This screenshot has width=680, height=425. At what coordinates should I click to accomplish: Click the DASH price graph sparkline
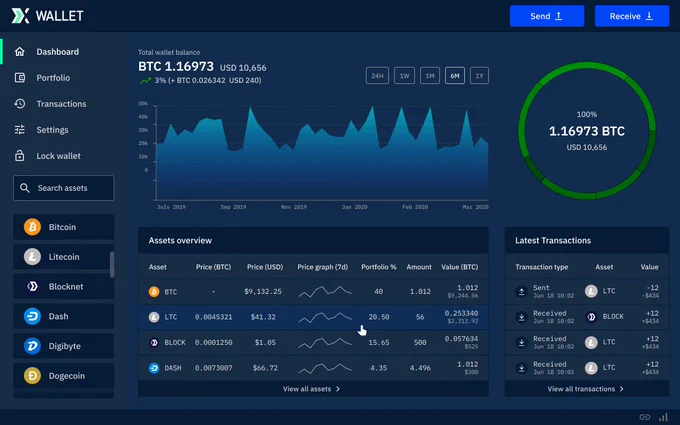click(325, 368)
